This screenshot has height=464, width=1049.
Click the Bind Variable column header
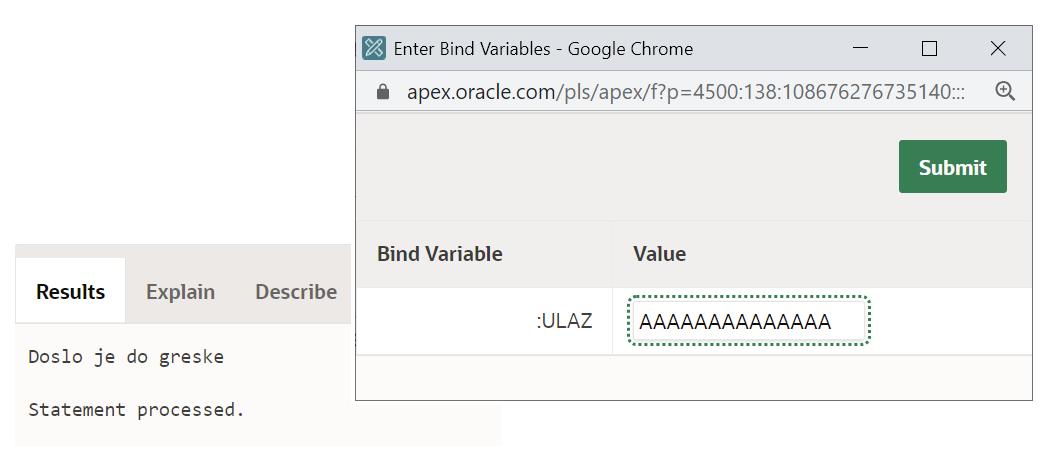click(x=439, y=254)
